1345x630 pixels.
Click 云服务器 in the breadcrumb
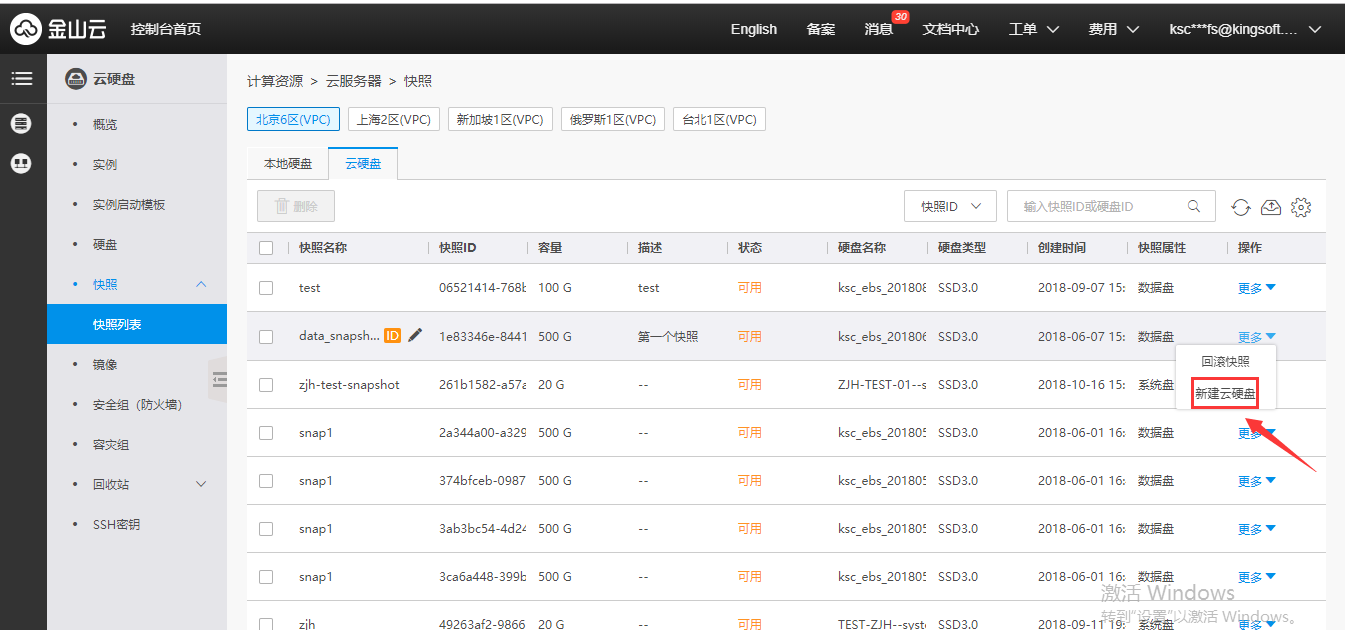[354, 81]
